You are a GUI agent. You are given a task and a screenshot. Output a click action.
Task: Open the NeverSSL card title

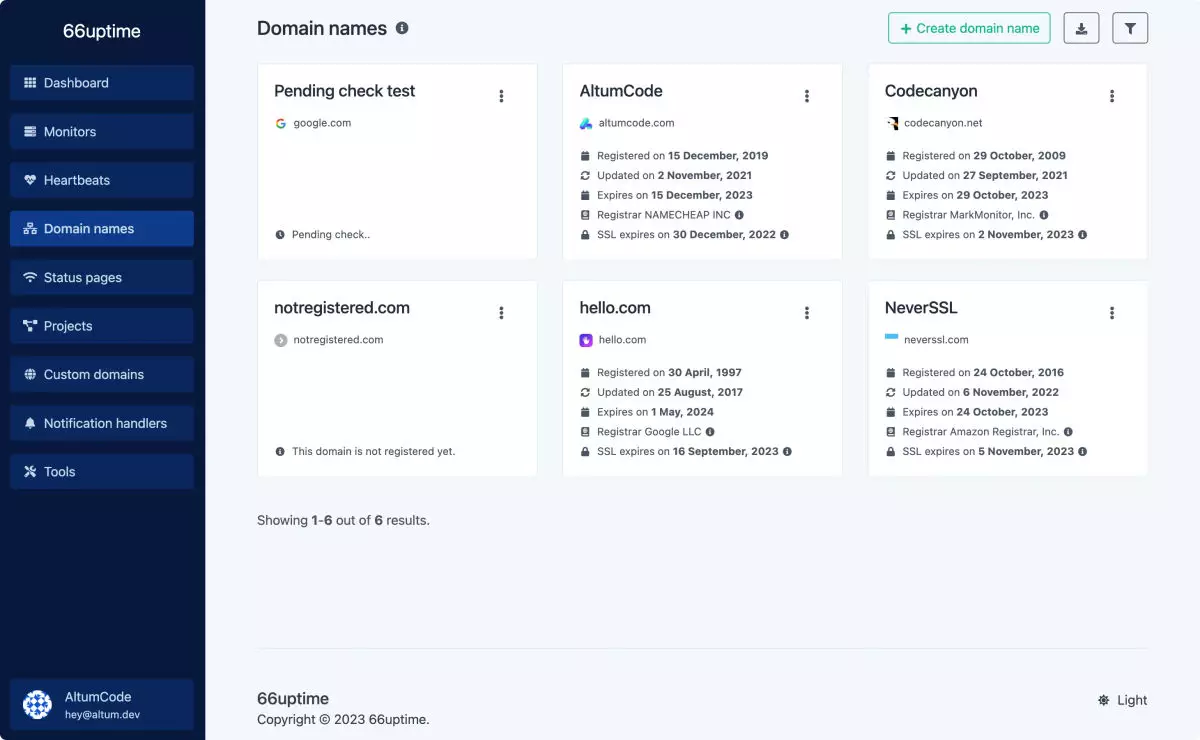click(921, 308)
